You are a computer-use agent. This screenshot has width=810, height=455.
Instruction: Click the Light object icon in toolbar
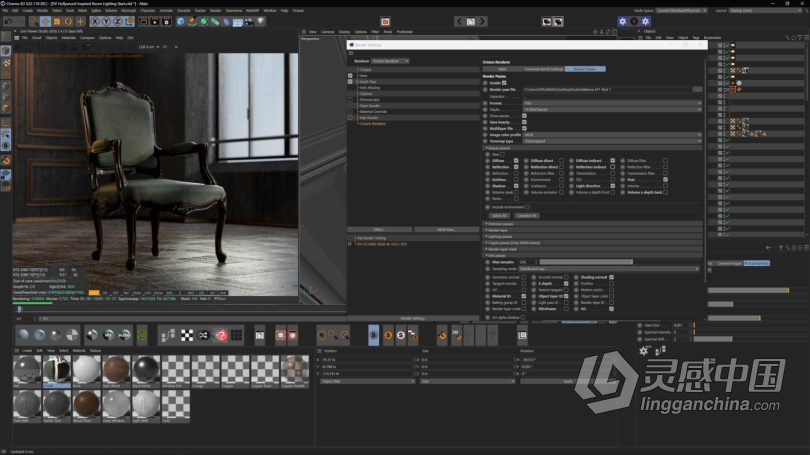coord(261,22)
